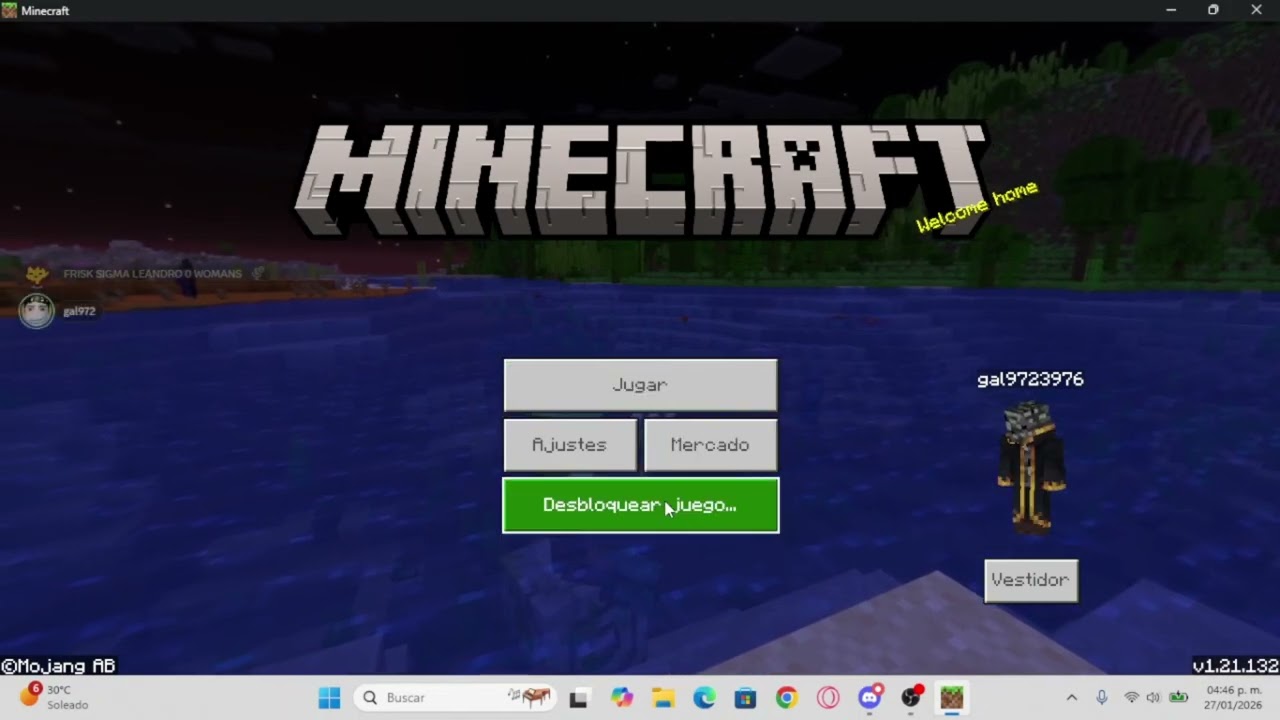Image resolution: width=1280 pixels, height=720 pixels.
Task: Click the Buscar taskbar search box
Action: [456, 698]
